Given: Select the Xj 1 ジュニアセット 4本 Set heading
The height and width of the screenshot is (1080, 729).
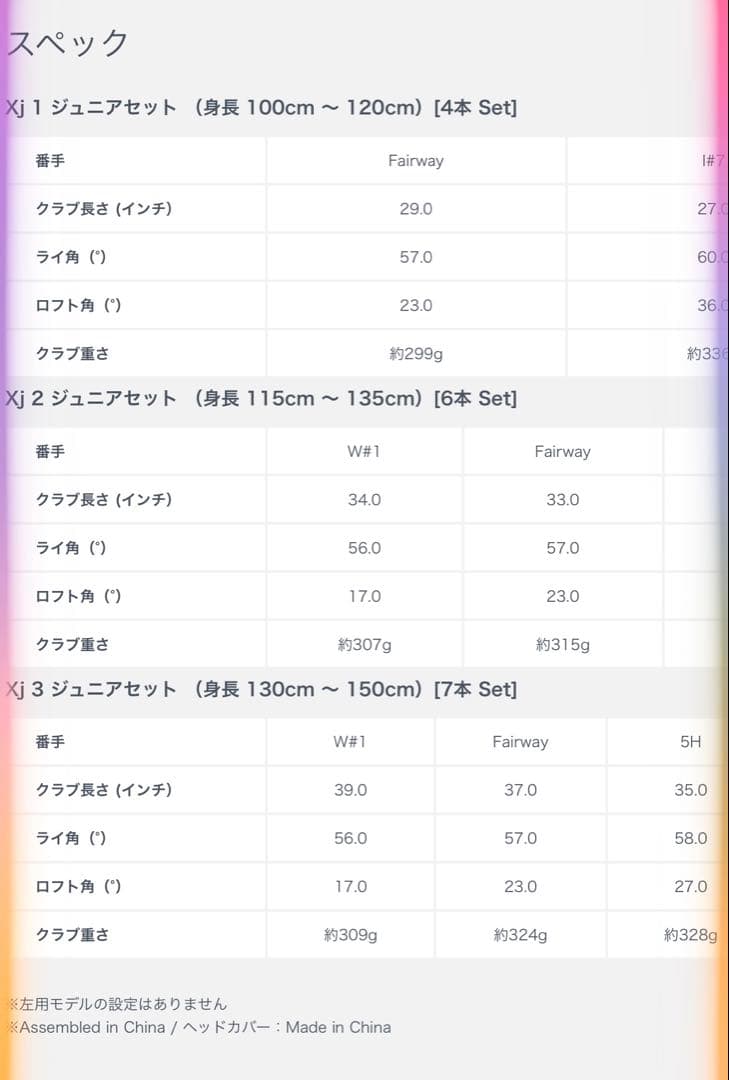Looking at the screenshot, I should click(261, 108).
